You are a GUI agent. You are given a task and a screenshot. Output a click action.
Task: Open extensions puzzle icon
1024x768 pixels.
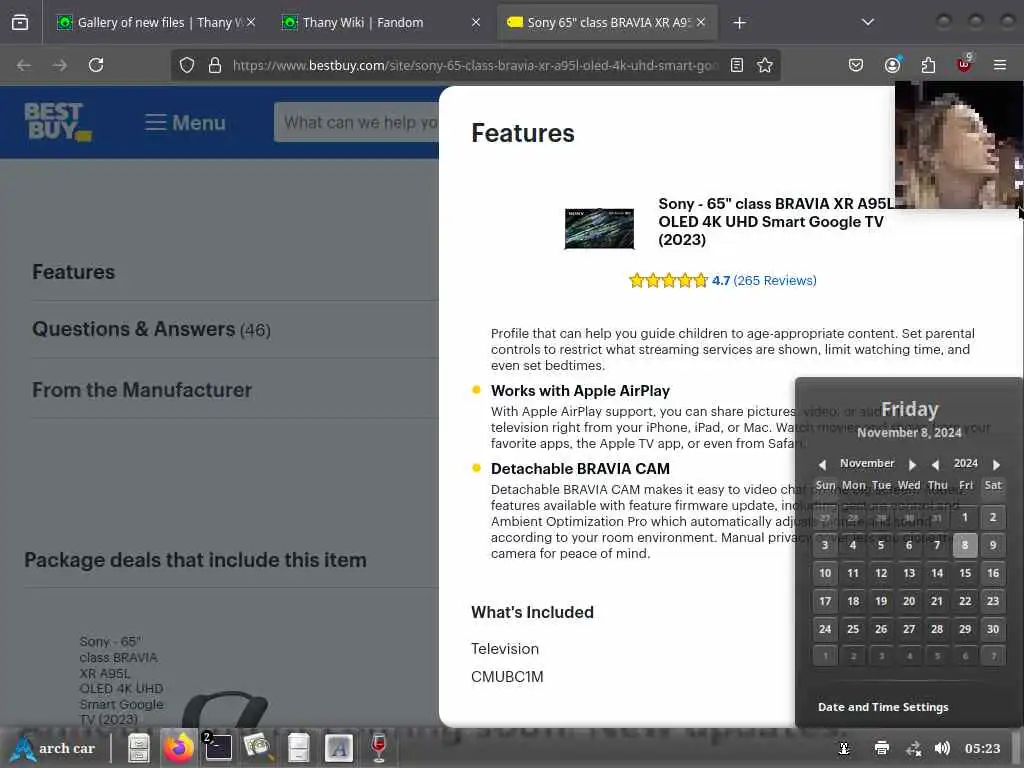point(928,65)
